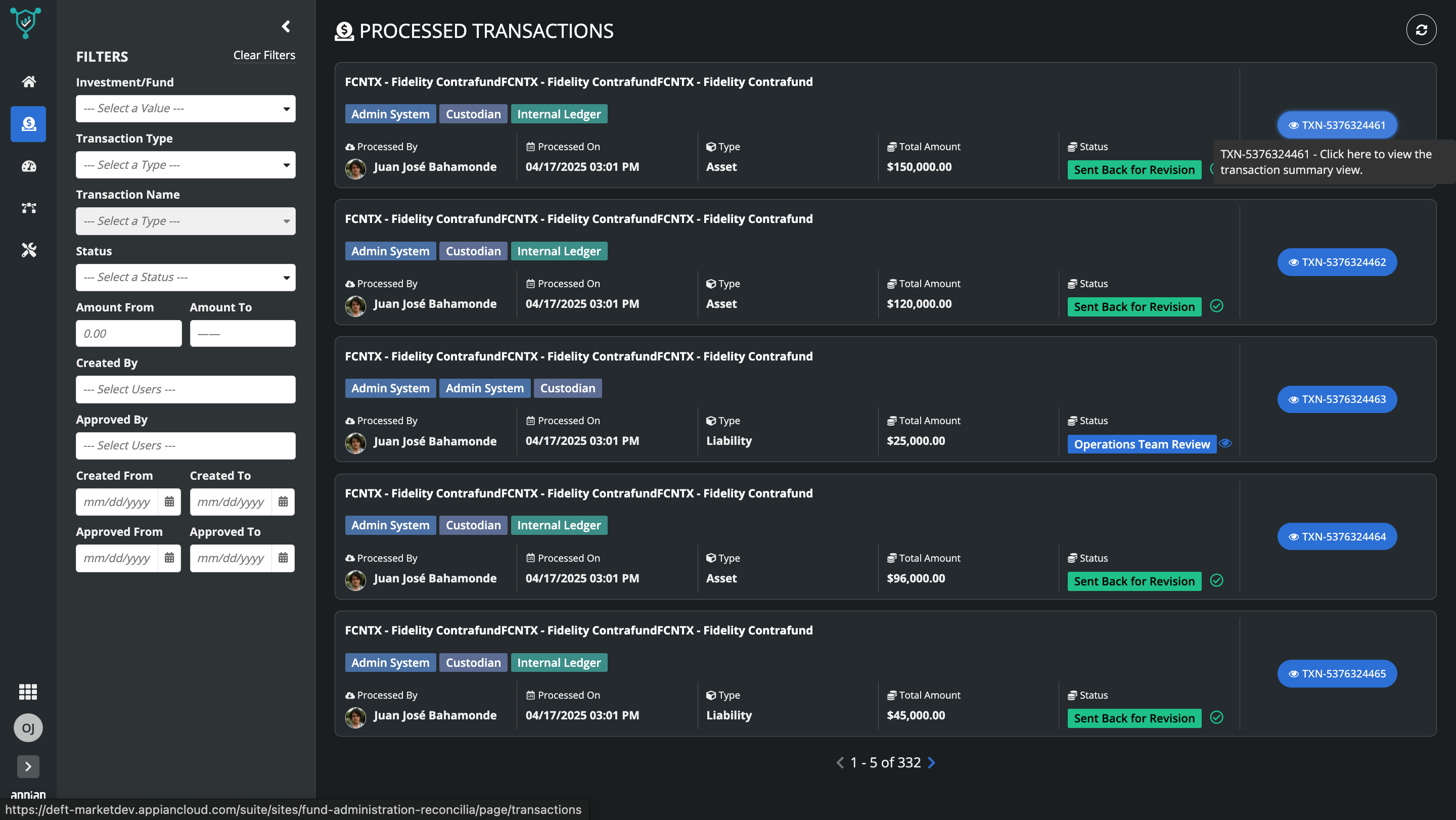Open the Transaction Name dropdown
This screenshot has height=820, width=1456.
coord(186,221)
